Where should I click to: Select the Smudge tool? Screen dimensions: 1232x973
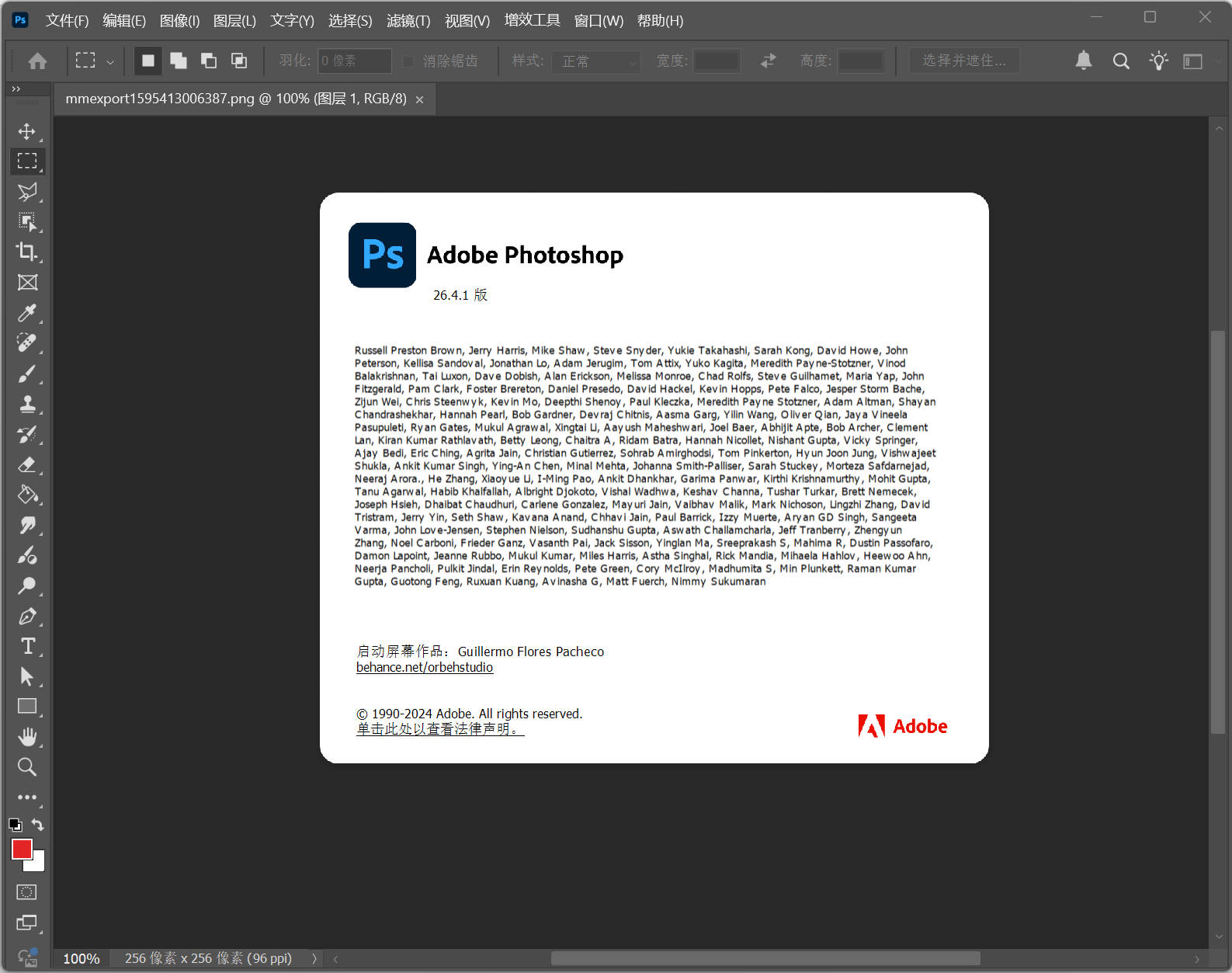tap(27, 525)
